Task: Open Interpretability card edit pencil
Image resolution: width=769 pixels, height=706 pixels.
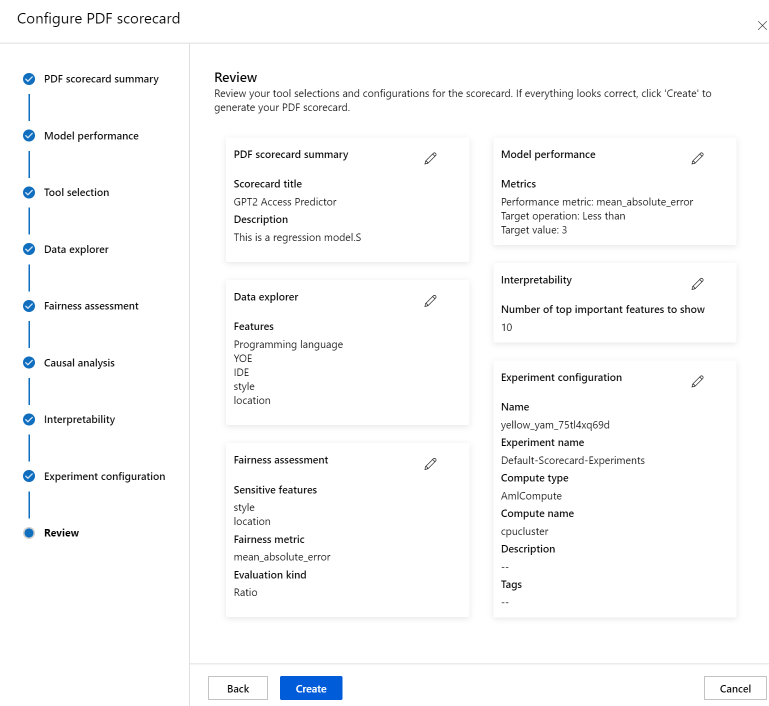Action: point(698,284)
